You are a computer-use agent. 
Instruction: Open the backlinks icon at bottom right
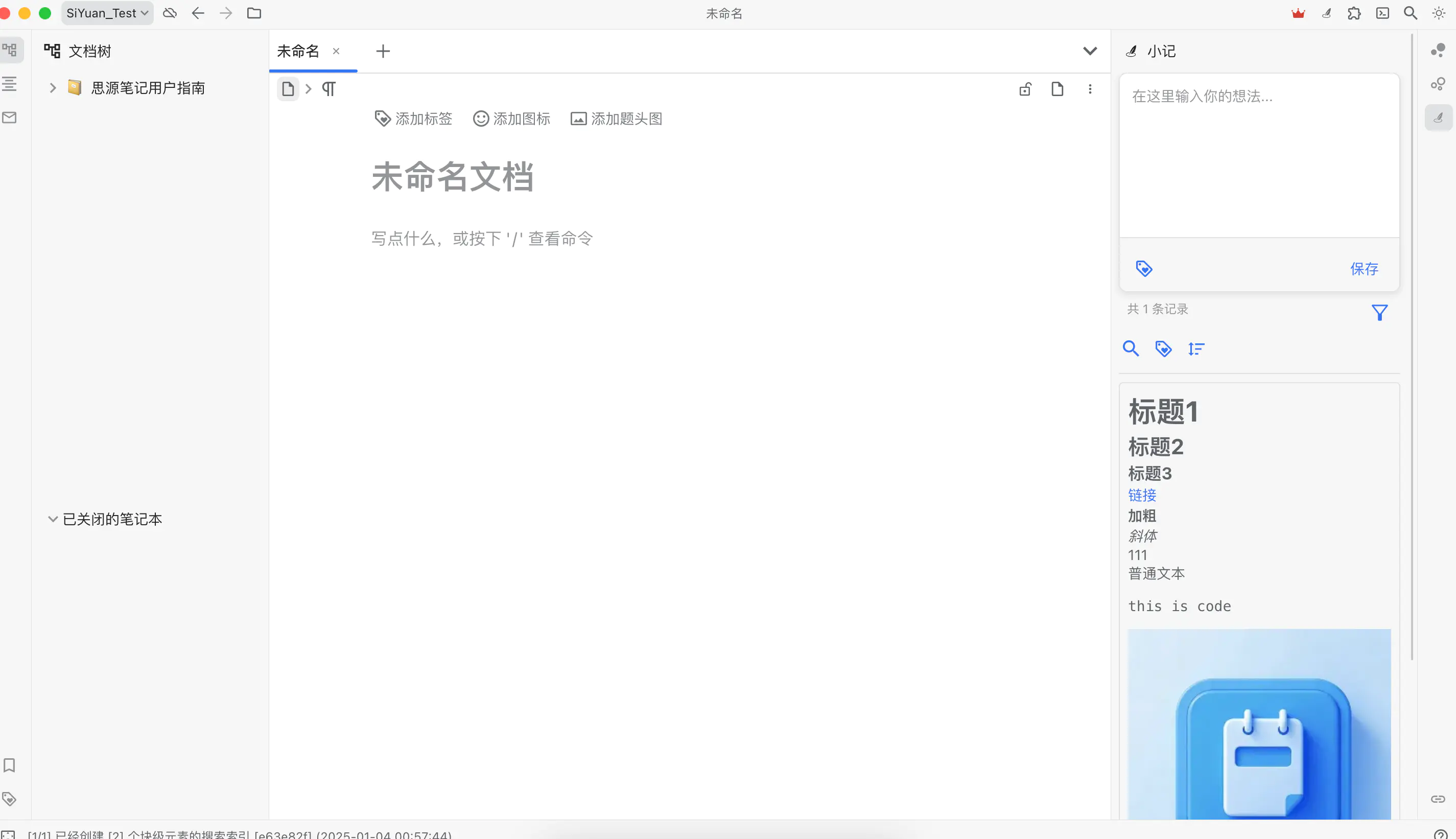[x=1438, y=799]
